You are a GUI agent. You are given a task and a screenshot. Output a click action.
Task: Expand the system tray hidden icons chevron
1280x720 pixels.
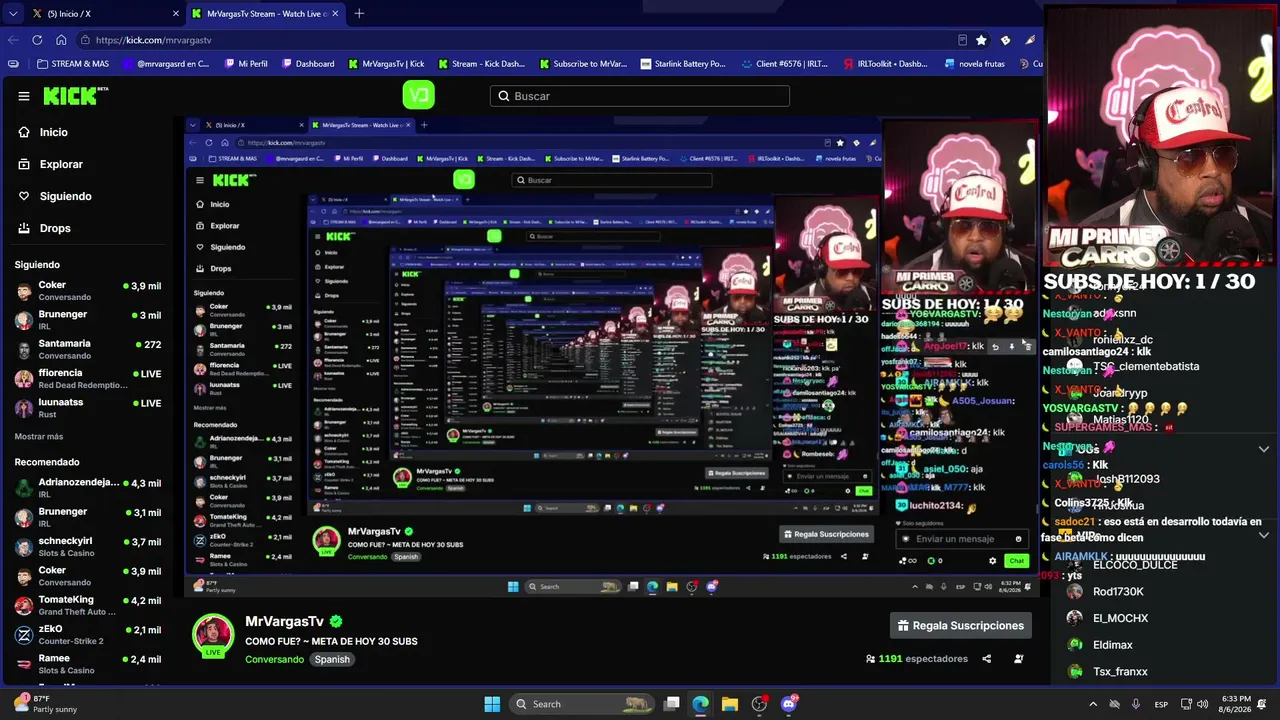click(x=1093, y=704)
